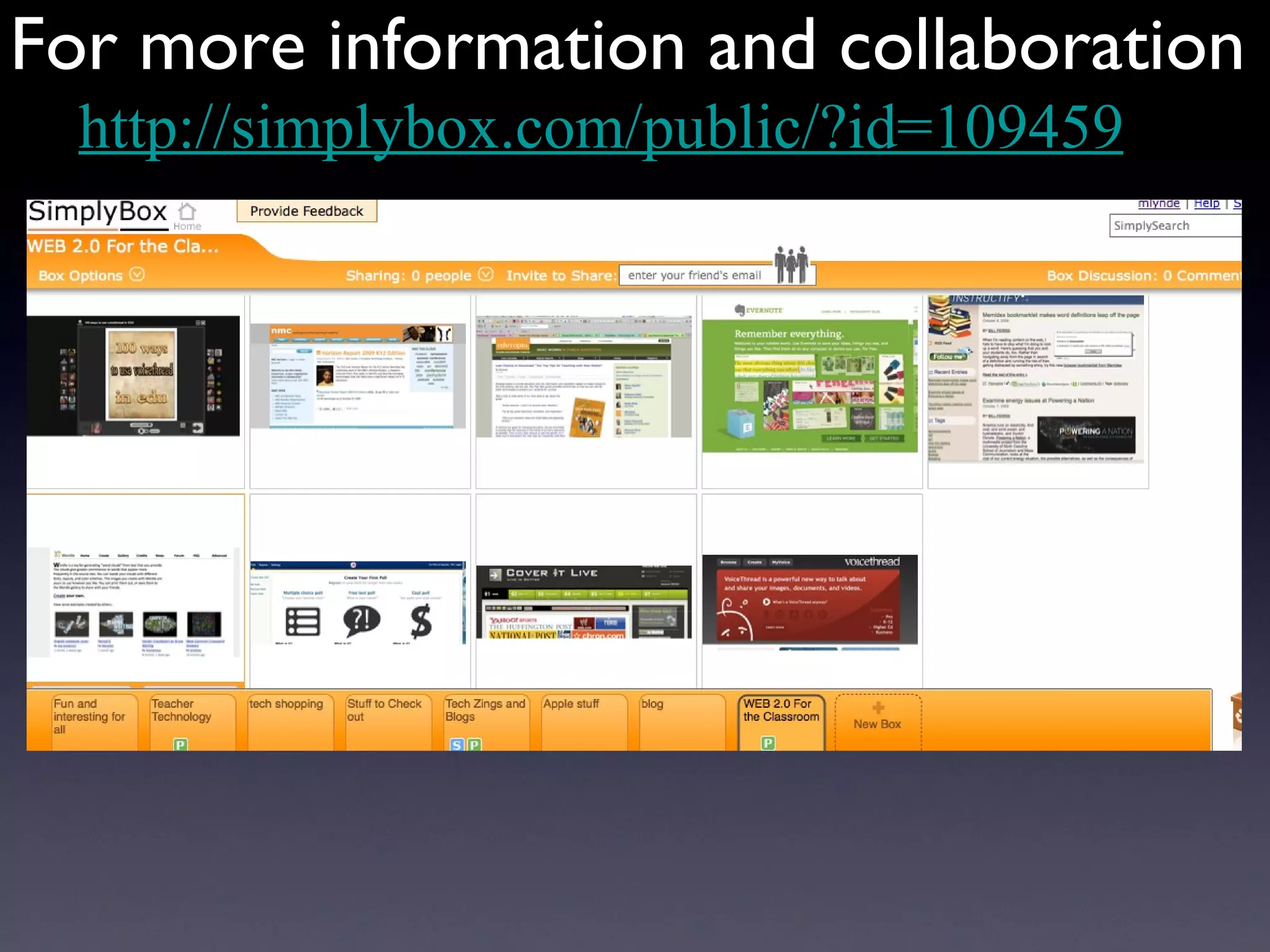Click S badge on Tech Zings box

456,744
